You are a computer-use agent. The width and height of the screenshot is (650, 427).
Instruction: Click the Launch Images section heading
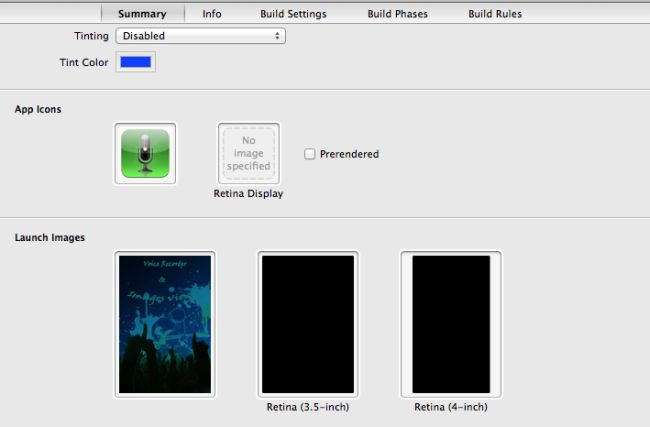point(50,238)
